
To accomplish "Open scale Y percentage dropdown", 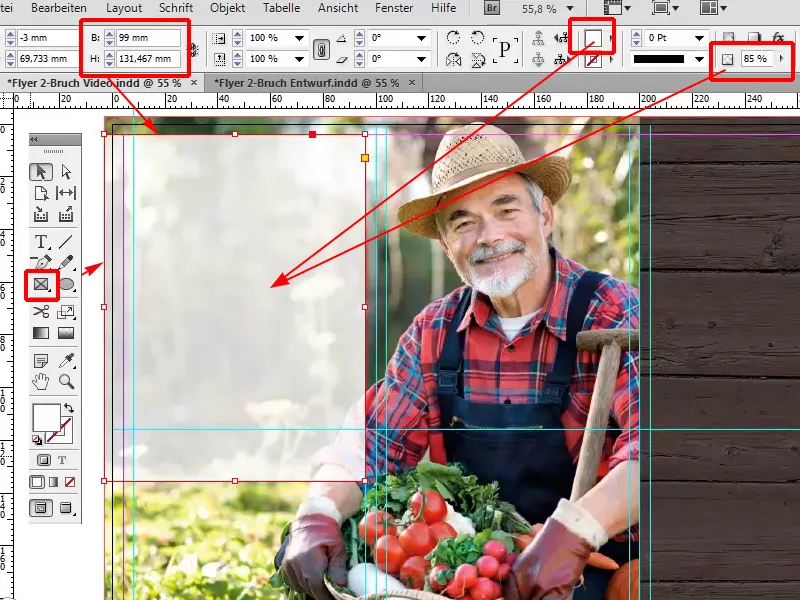I will point(299,59).
